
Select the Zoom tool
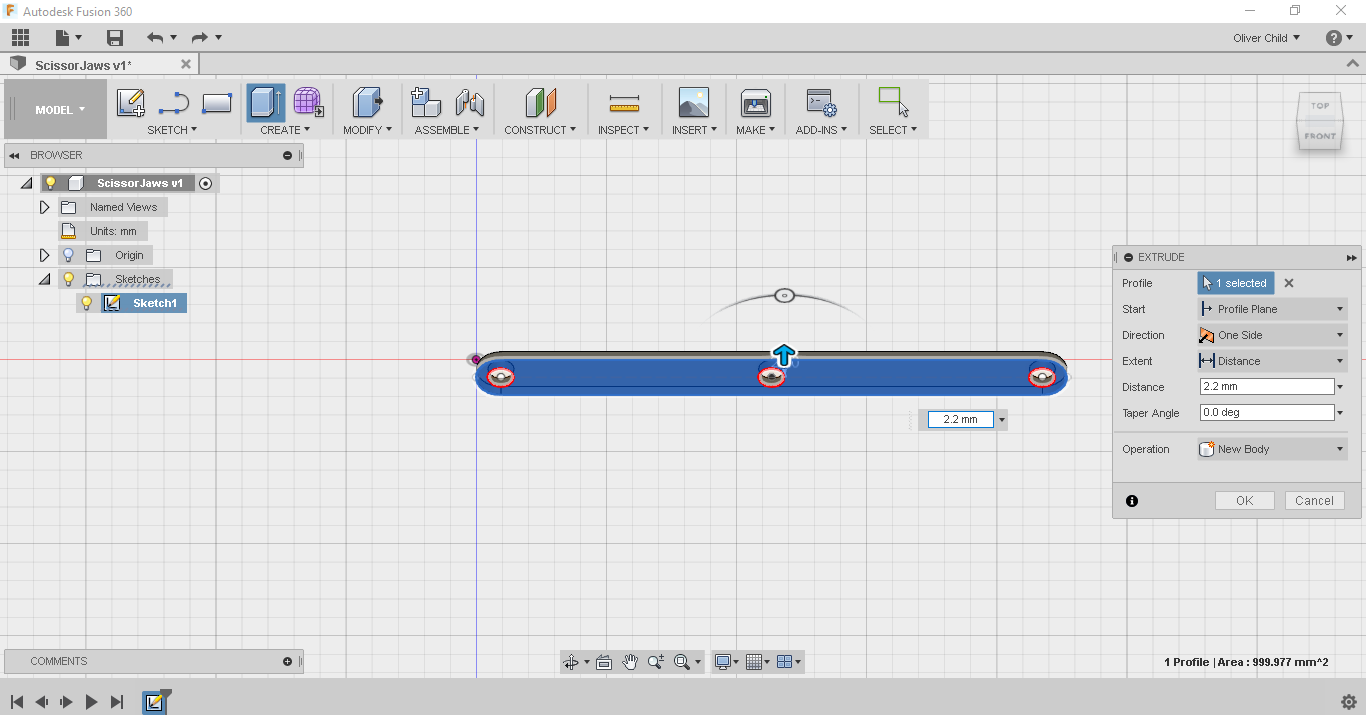pos(655,661)
